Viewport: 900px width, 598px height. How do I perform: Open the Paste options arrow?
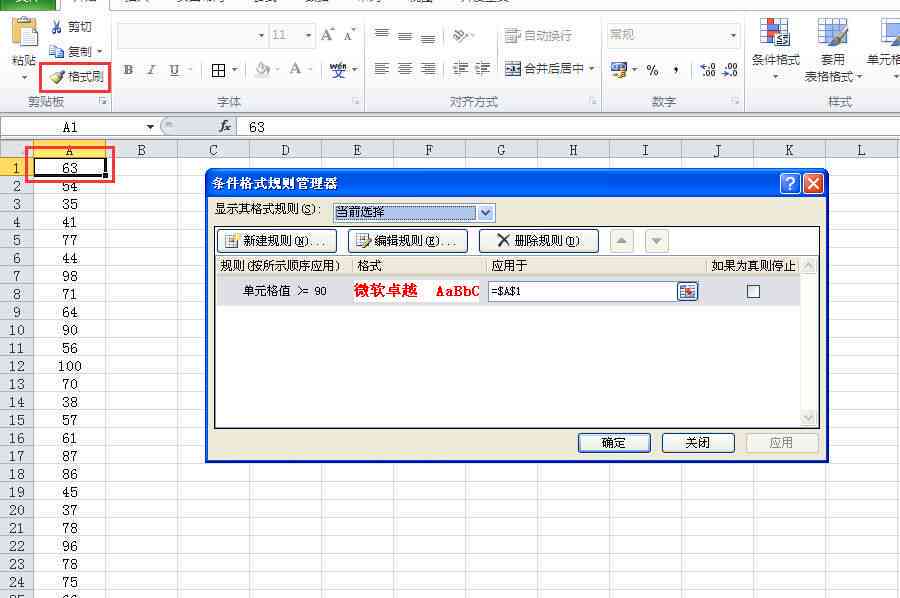(24, 76)
